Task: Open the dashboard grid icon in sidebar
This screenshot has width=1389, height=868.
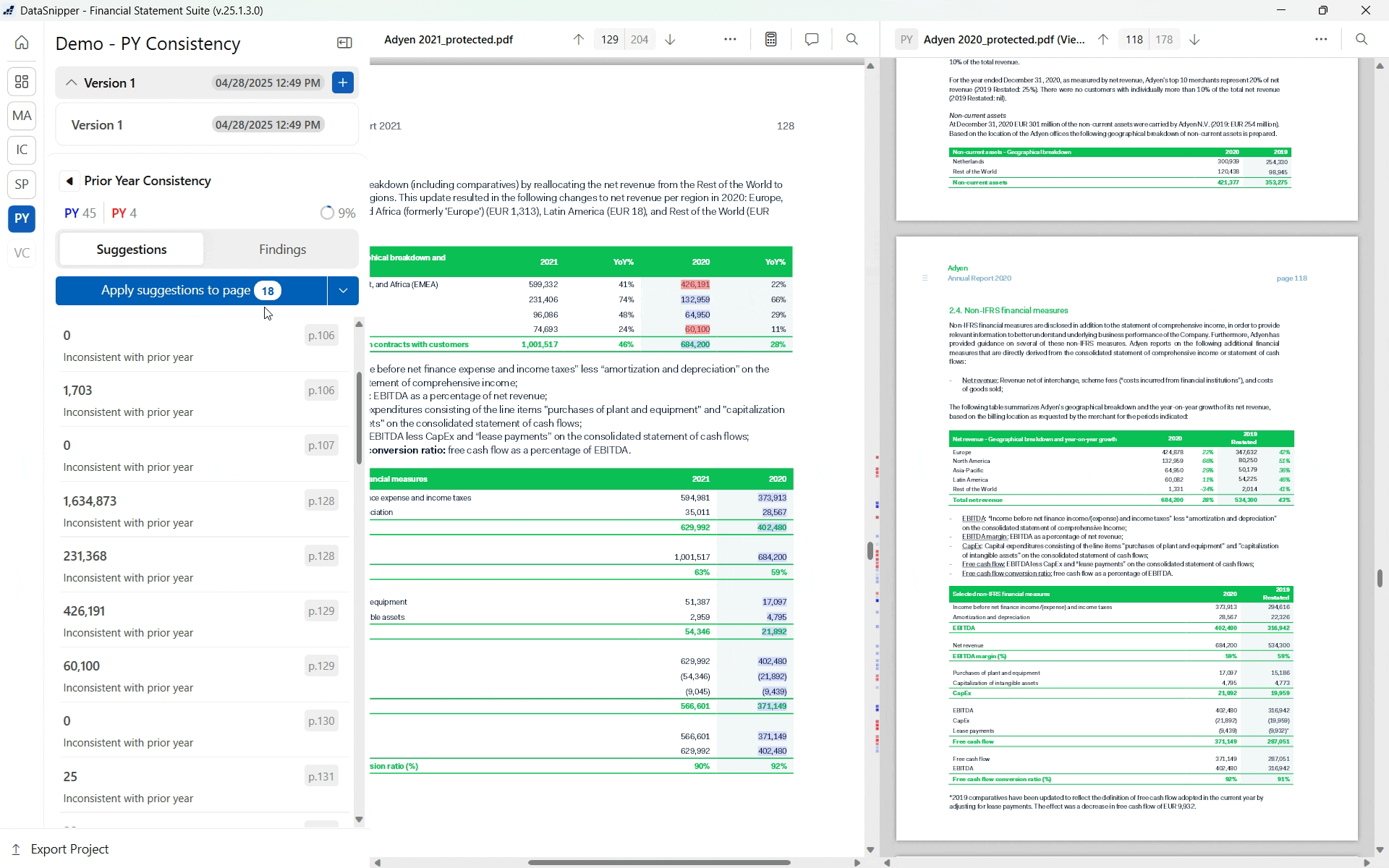Action: [22, 82]
